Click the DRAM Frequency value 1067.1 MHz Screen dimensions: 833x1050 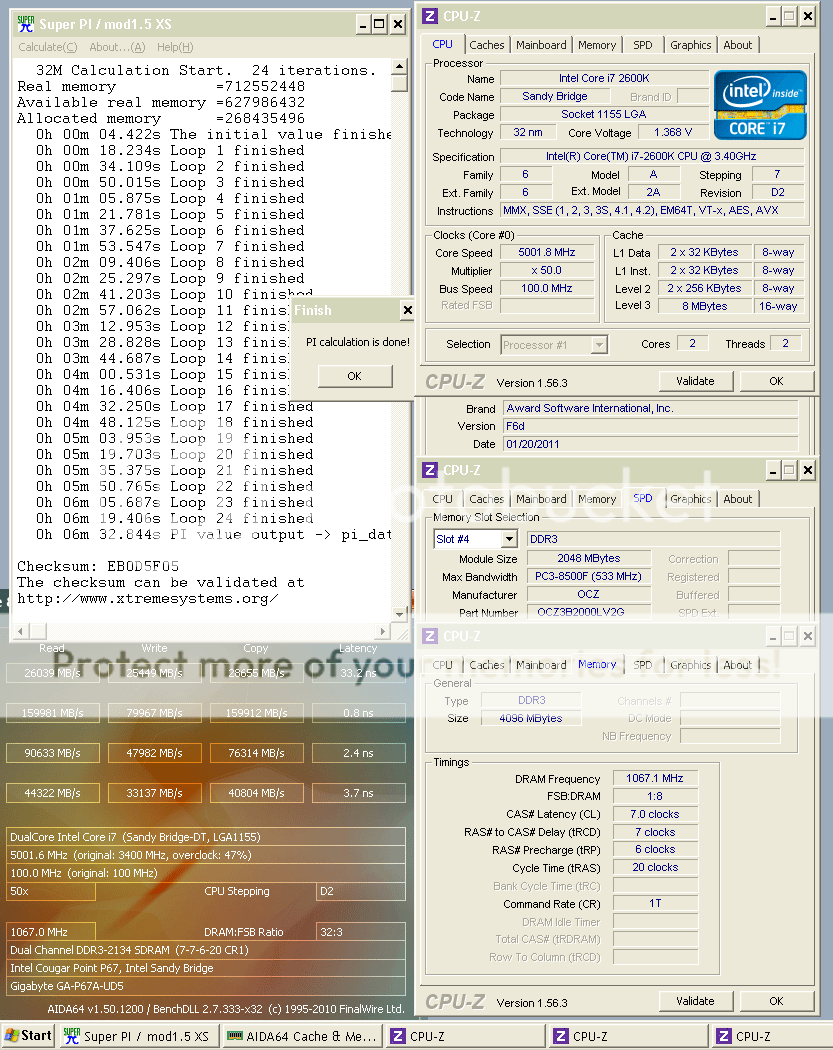click(655, 778)
